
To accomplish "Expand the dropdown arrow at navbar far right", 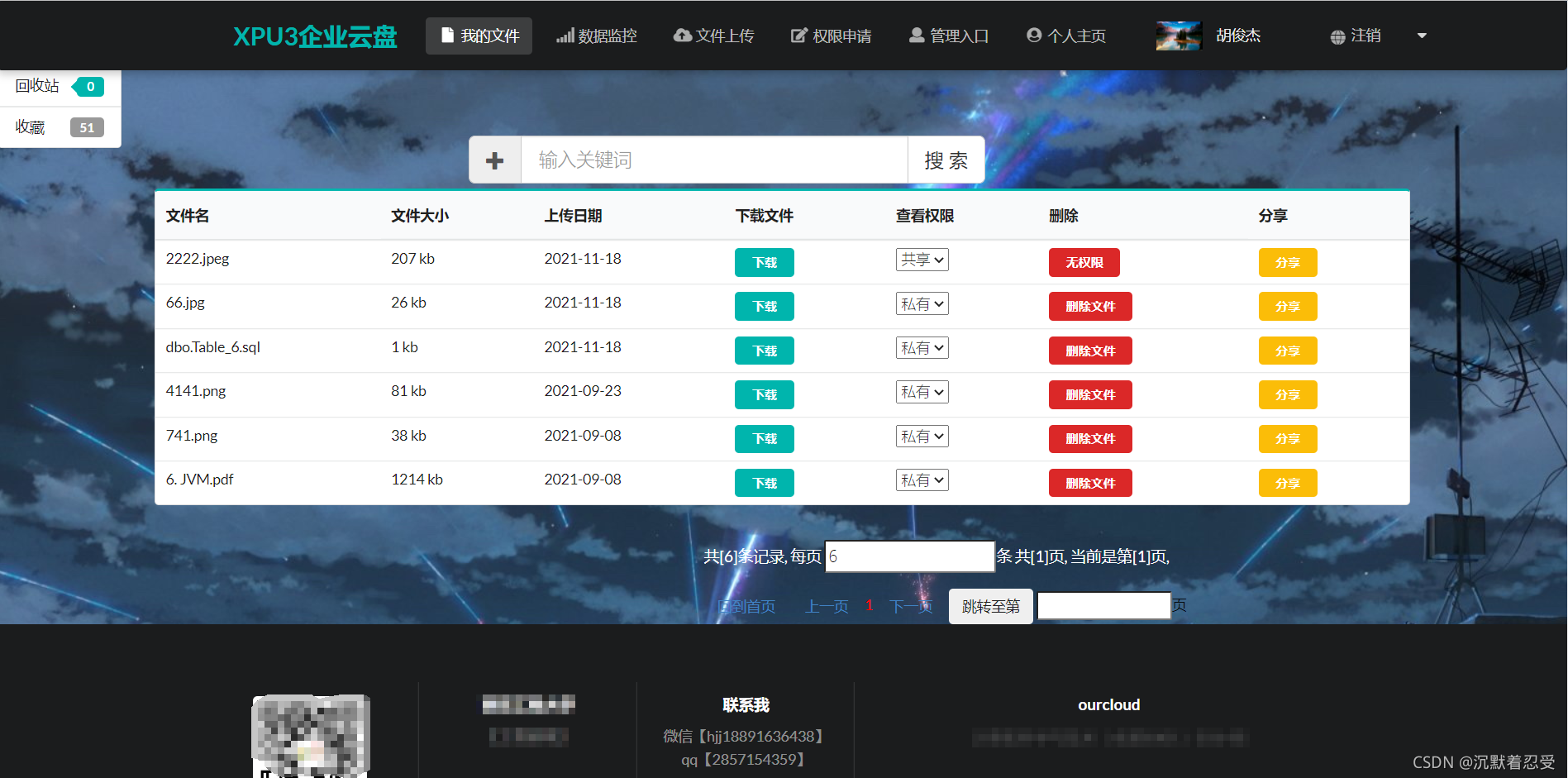I will coord(1422,36).
